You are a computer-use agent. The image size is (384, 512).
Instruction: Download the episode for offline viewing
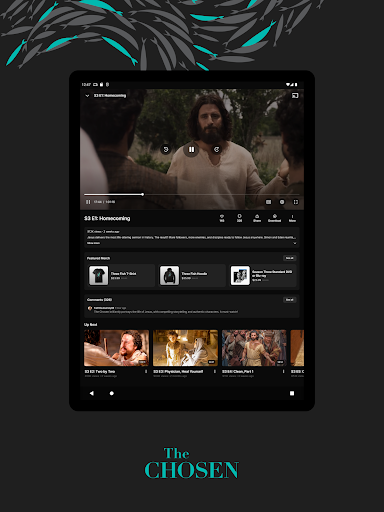pyautogui.click(x=275, y=218)
